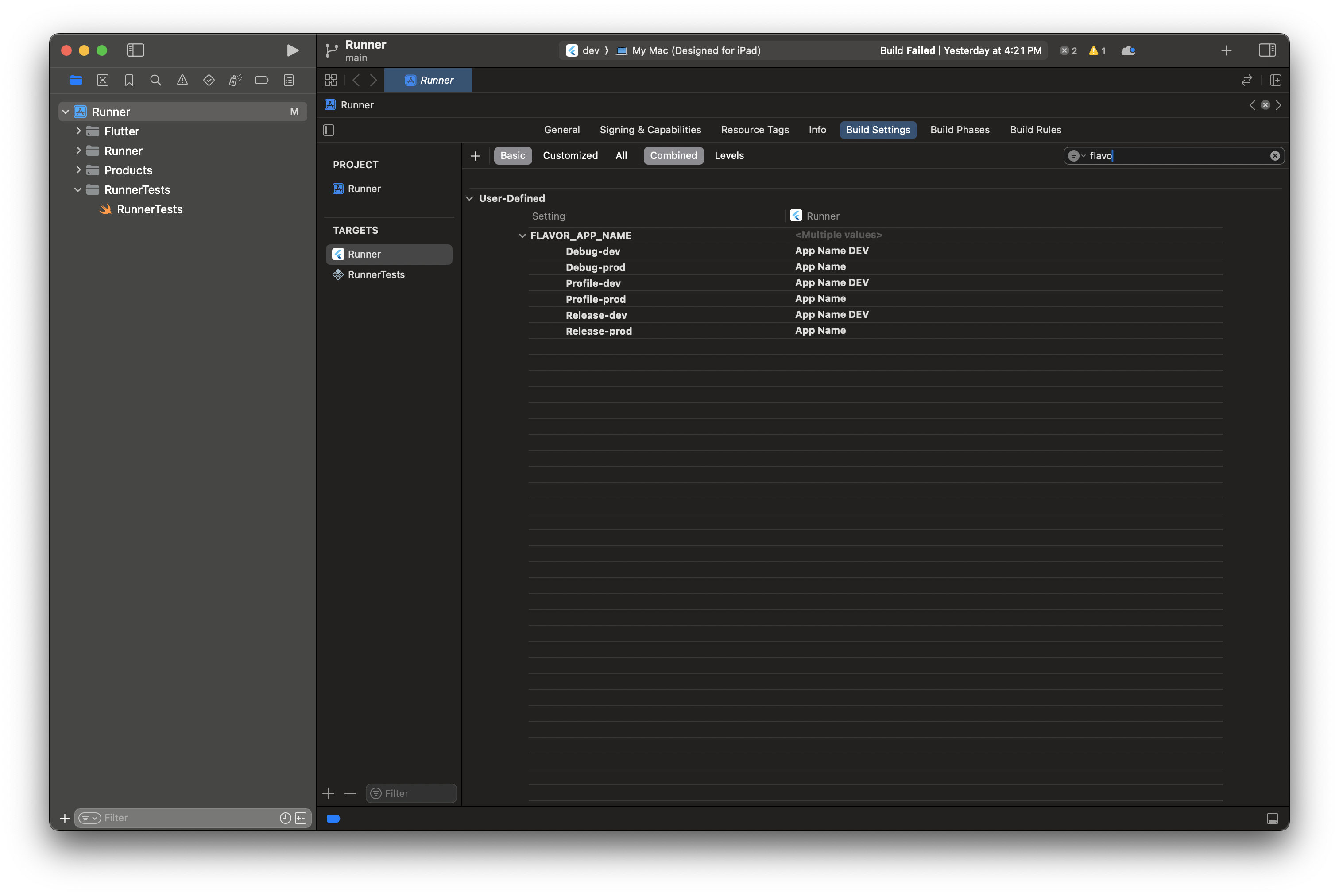Toggle the right inspector panel

[1266, 50]
